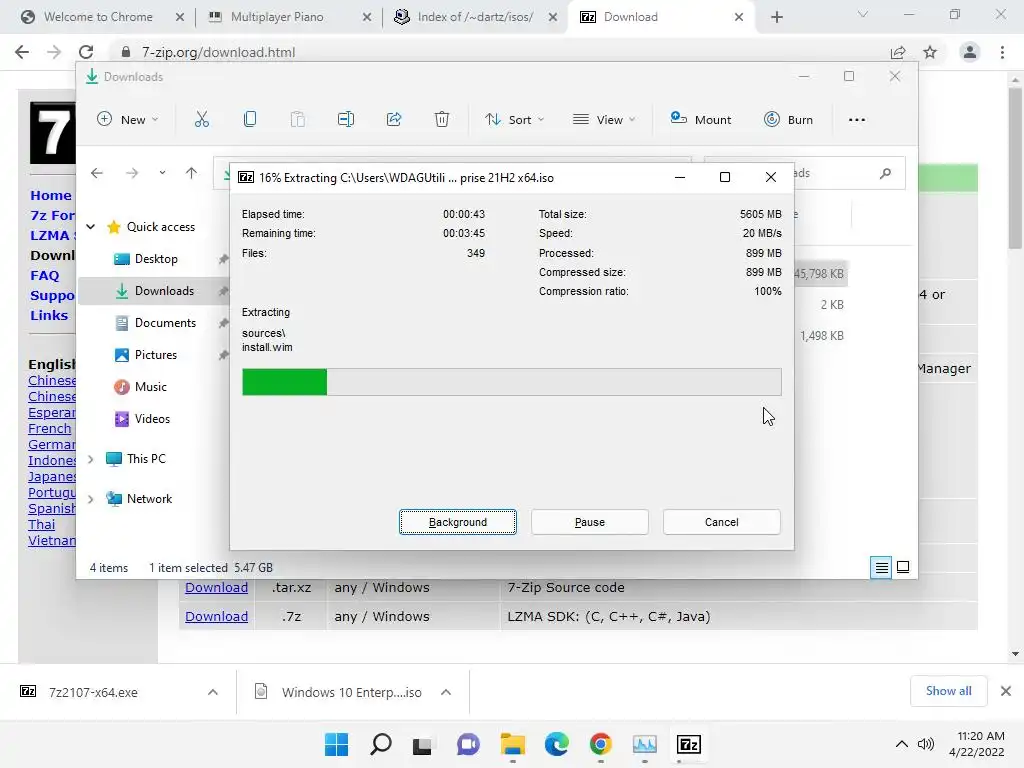The width and height of the screenshot is (1024, 768).
Task: Click the browser page vertical scrollbar
Action: click(x=1015, y=168)
